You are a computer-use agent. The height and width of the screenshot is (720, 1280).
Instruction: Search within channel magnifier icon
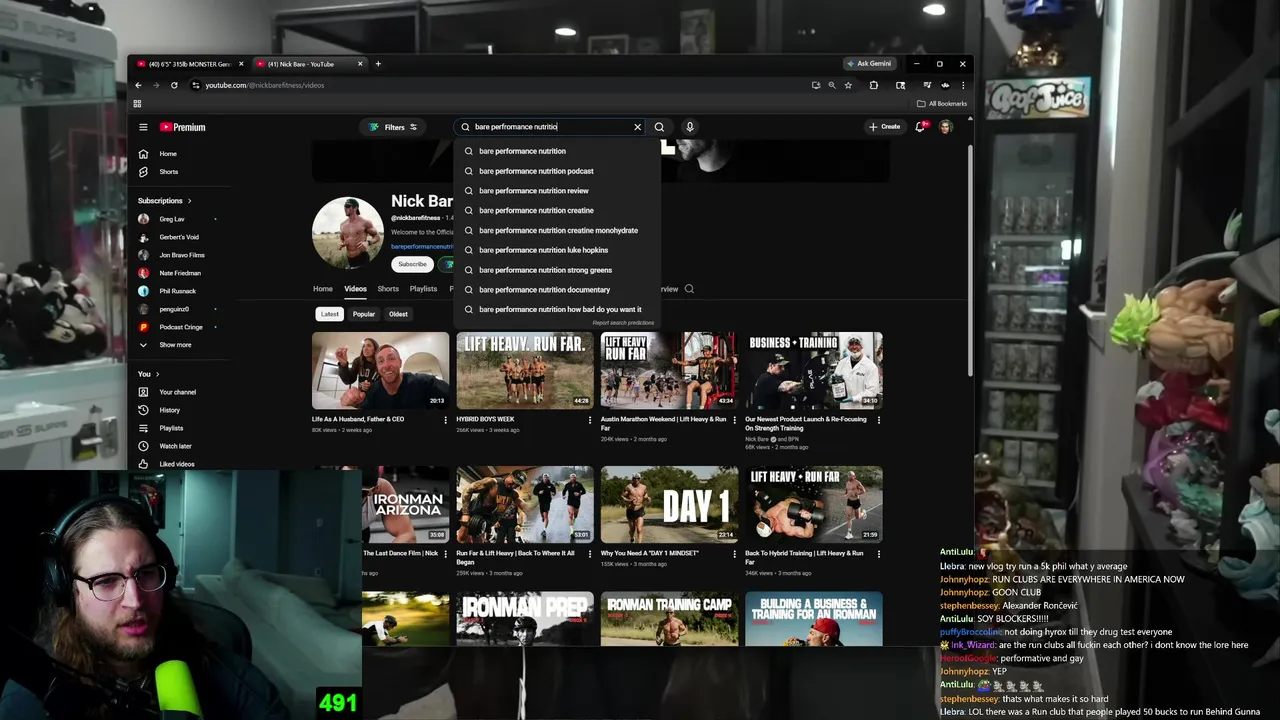(x=689, y=289)
